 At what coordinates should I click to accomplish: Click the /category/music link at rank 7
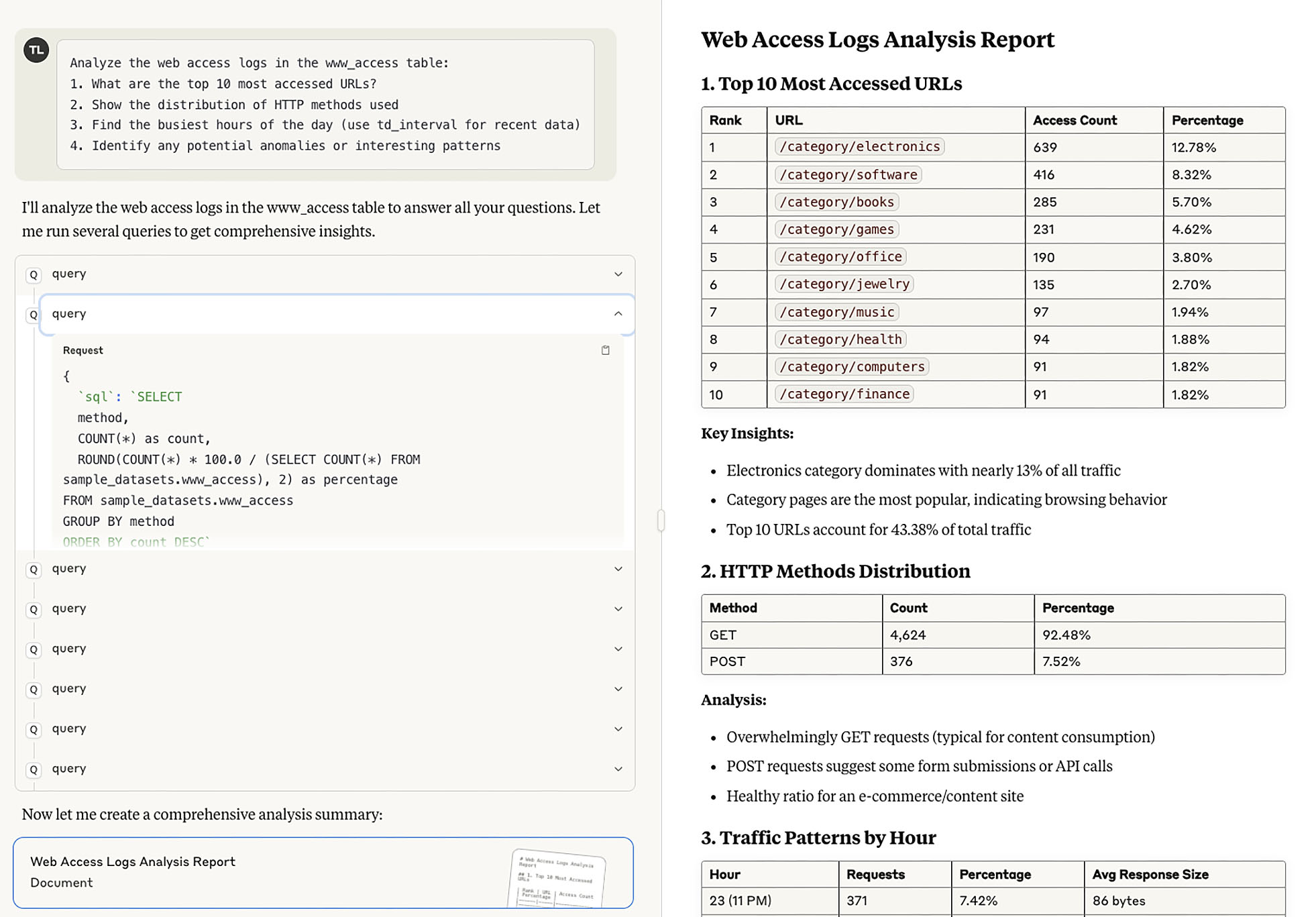coord(836,312)
